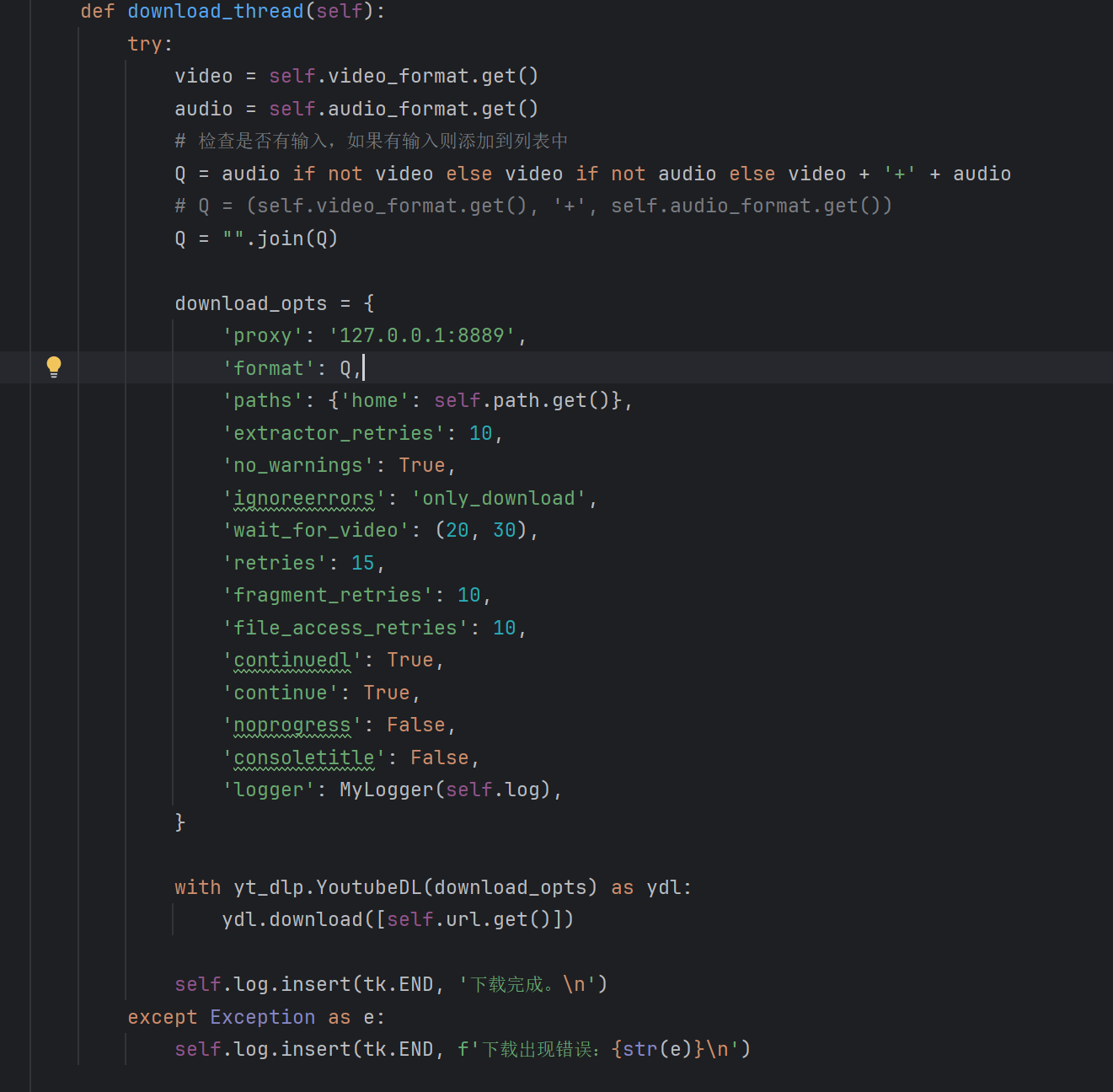Click the underlined 'ignoreerrors' key
The height and width of the screenshot is (1092, 1113).
coord(304,498)
